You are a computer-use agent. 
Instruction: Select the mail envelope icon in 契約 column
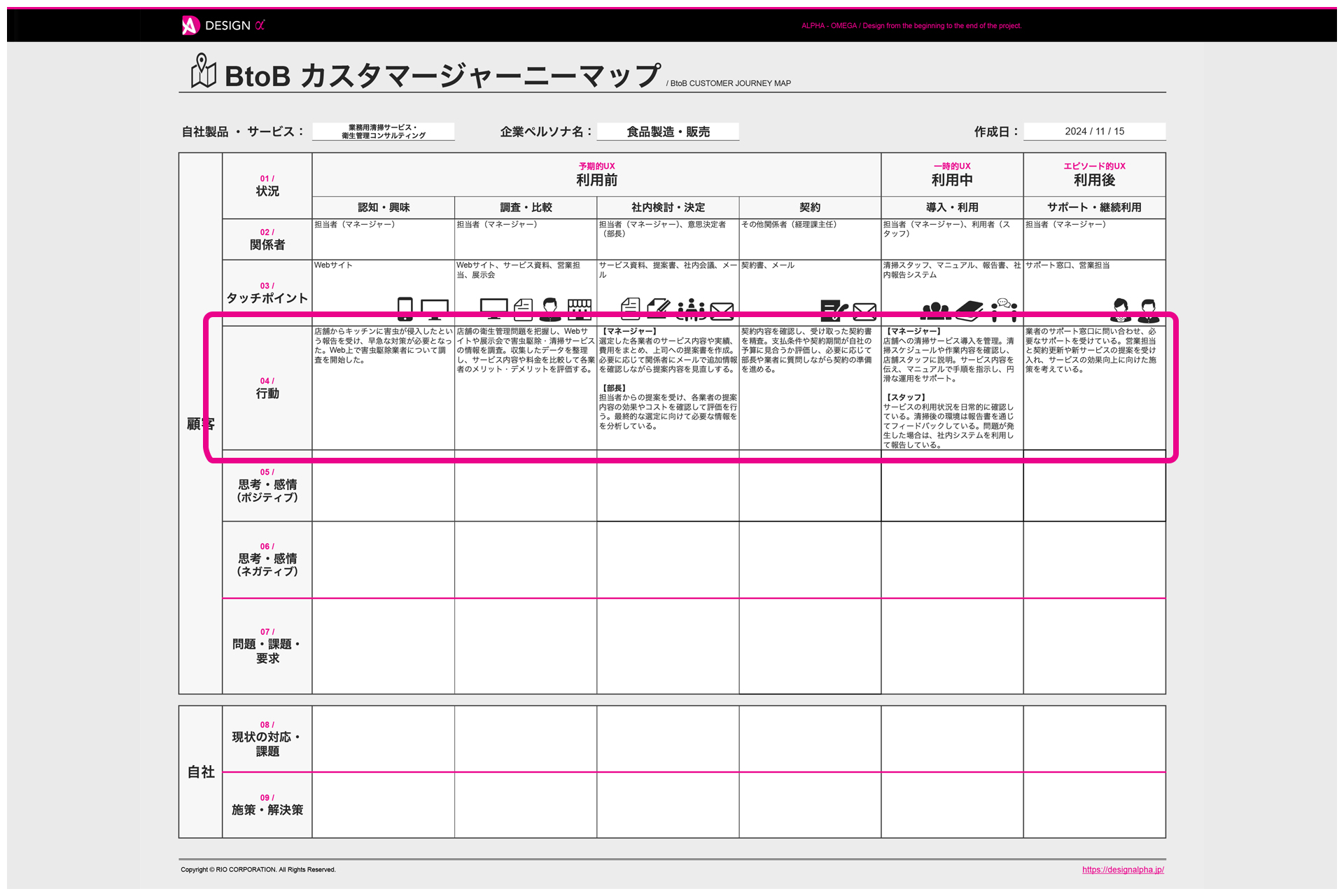click(x=865, y=311)
